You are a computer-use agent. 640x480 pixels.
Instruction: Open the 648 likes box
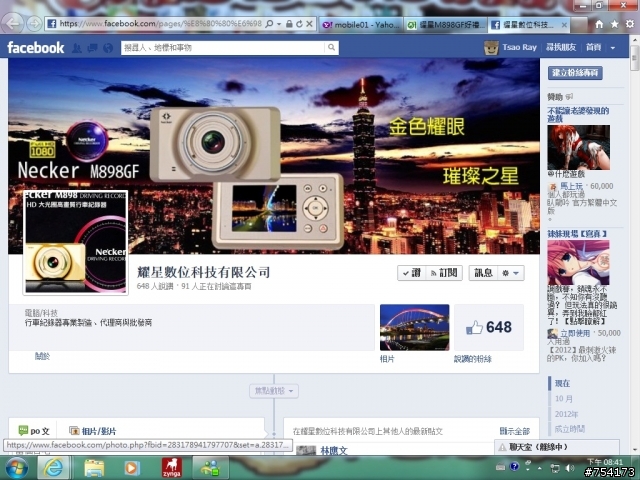point(489,327)
